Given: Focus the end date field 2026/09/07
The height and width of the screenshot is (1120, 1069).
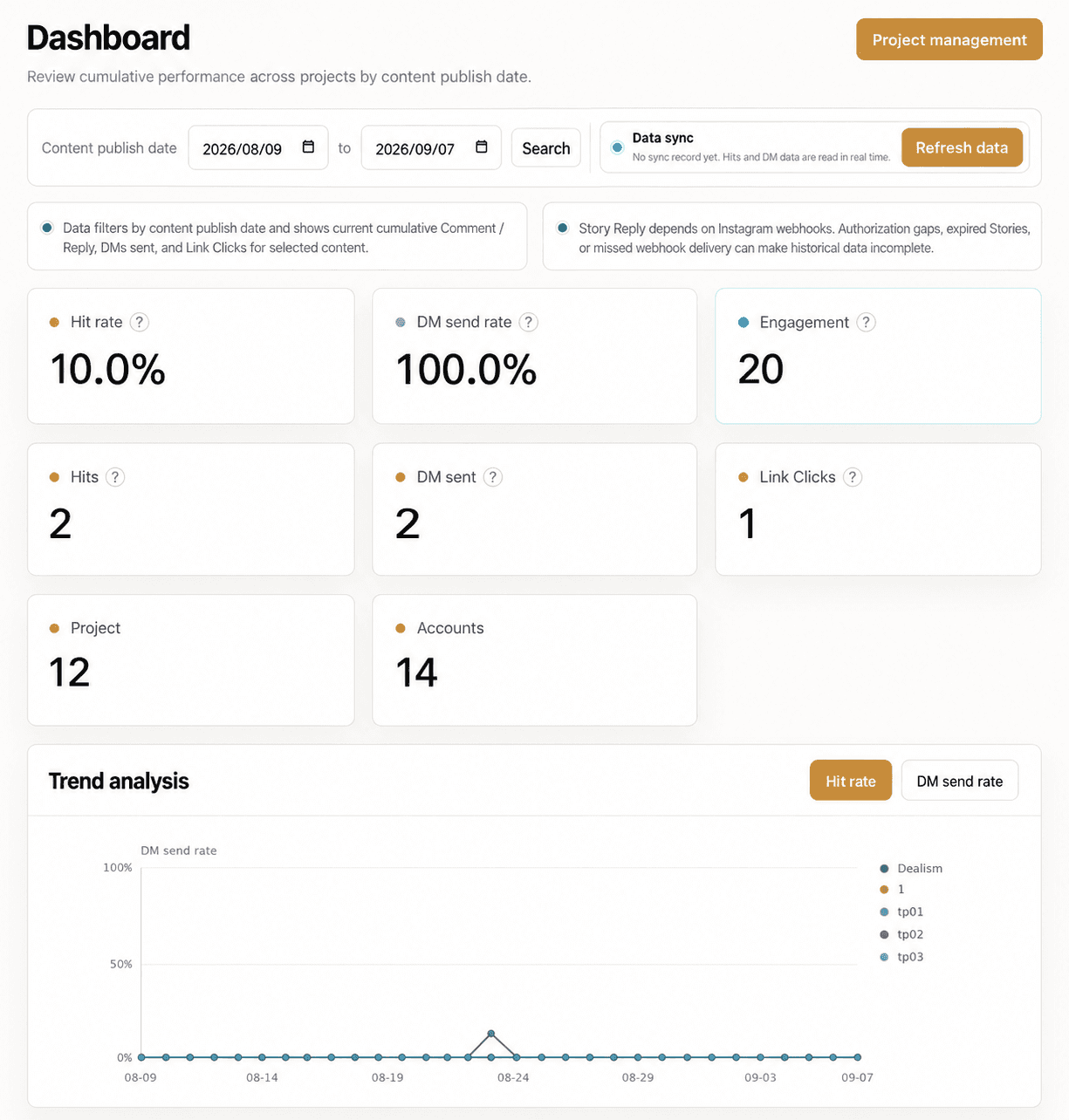Looking at the screenshot, I should click(431, 147).
